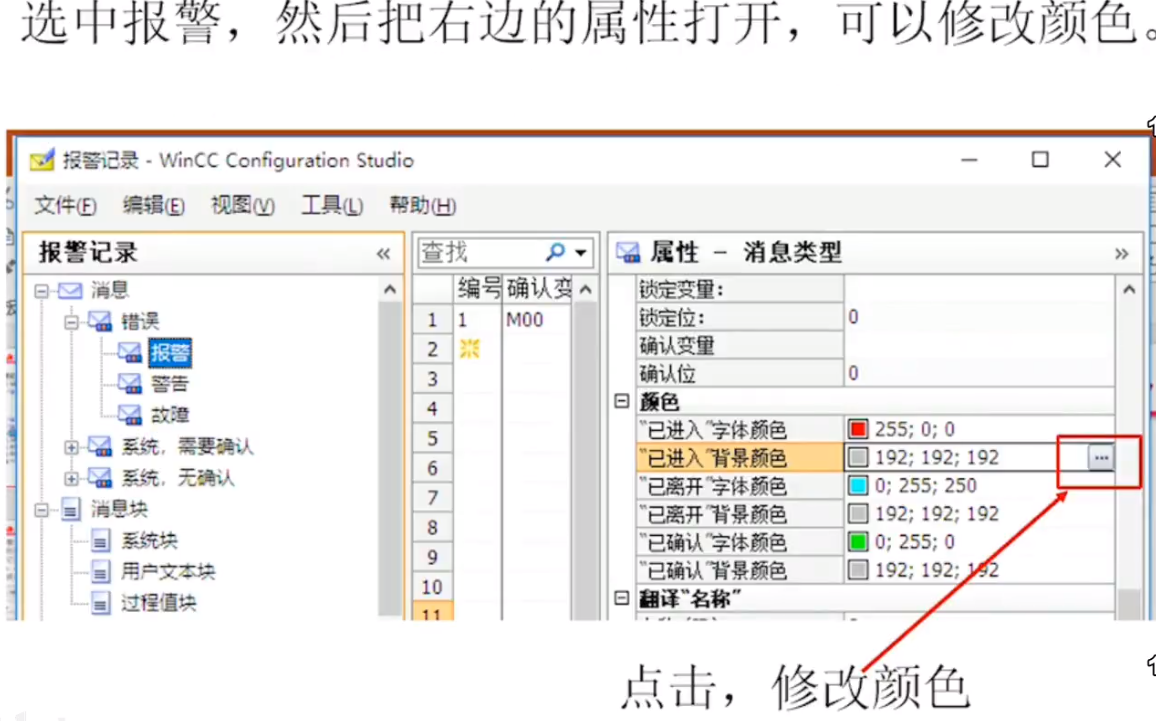
Task: Click up arrow of table scrollbar
Action: click(x=585, y=290)
